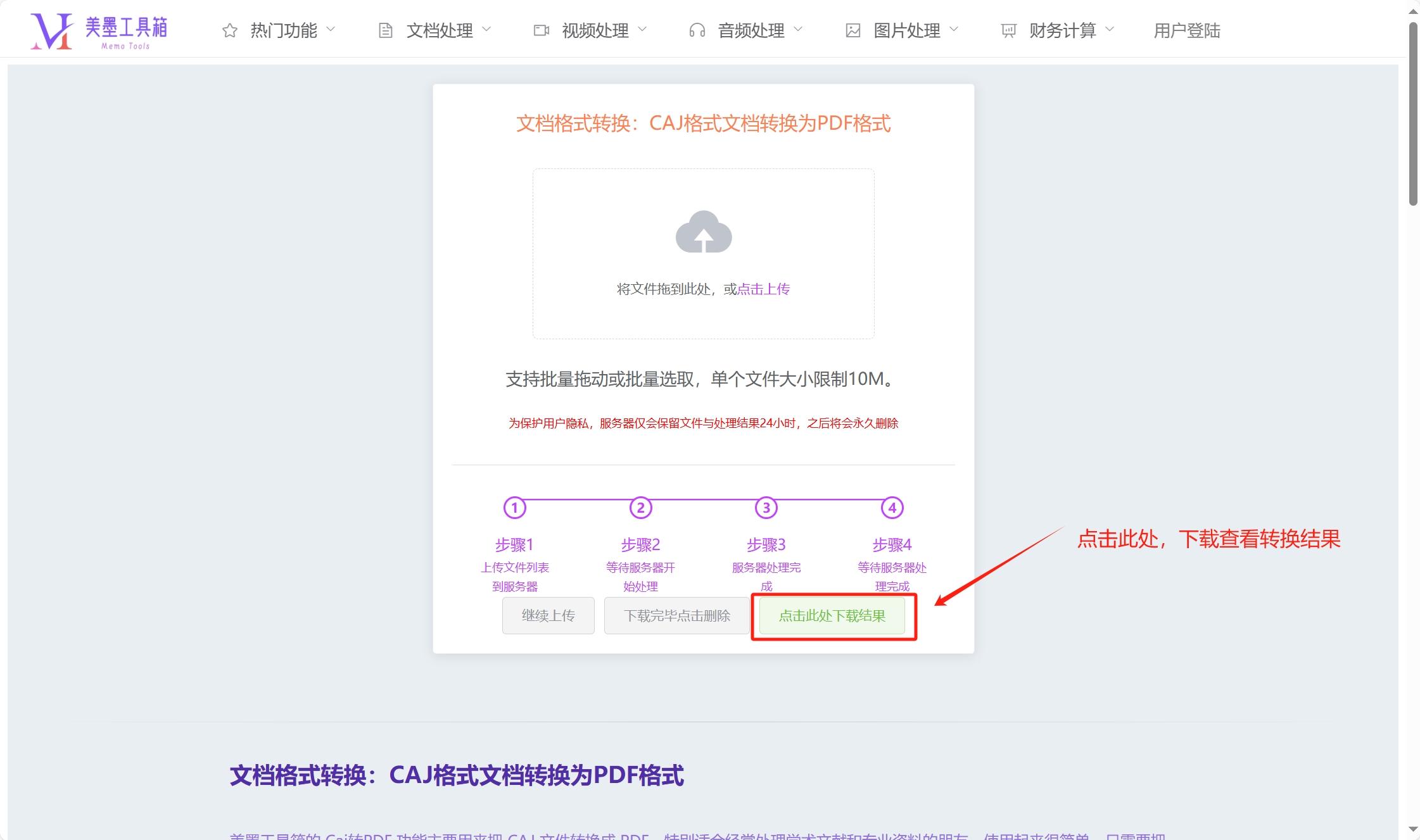The height and width of the screenshot is (840, 1420).
Task: Click the cloud upload icon in the drop zone
Action: [x=703, y=233]
